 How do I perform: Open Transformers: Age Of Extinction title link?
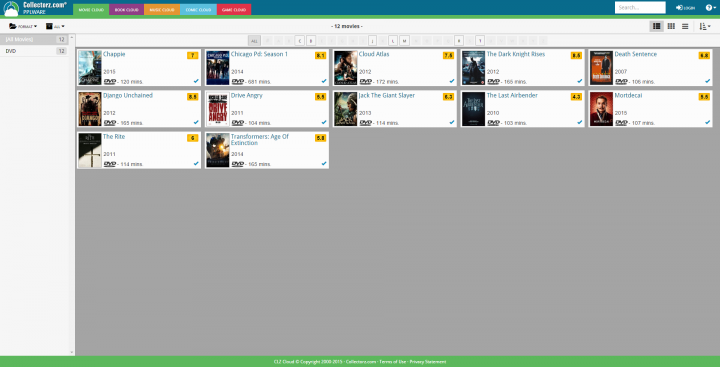pyautogui.click(x=259, y=140)
